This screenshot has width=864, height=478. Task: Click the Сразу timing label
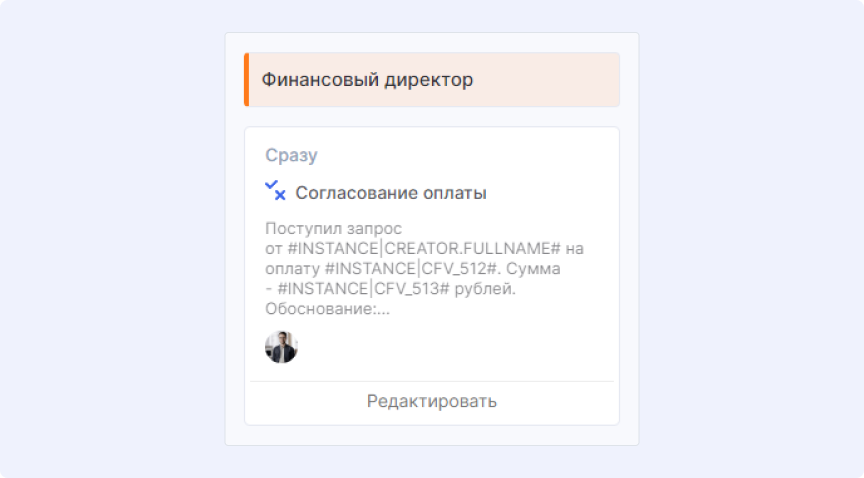pos(291,156)
